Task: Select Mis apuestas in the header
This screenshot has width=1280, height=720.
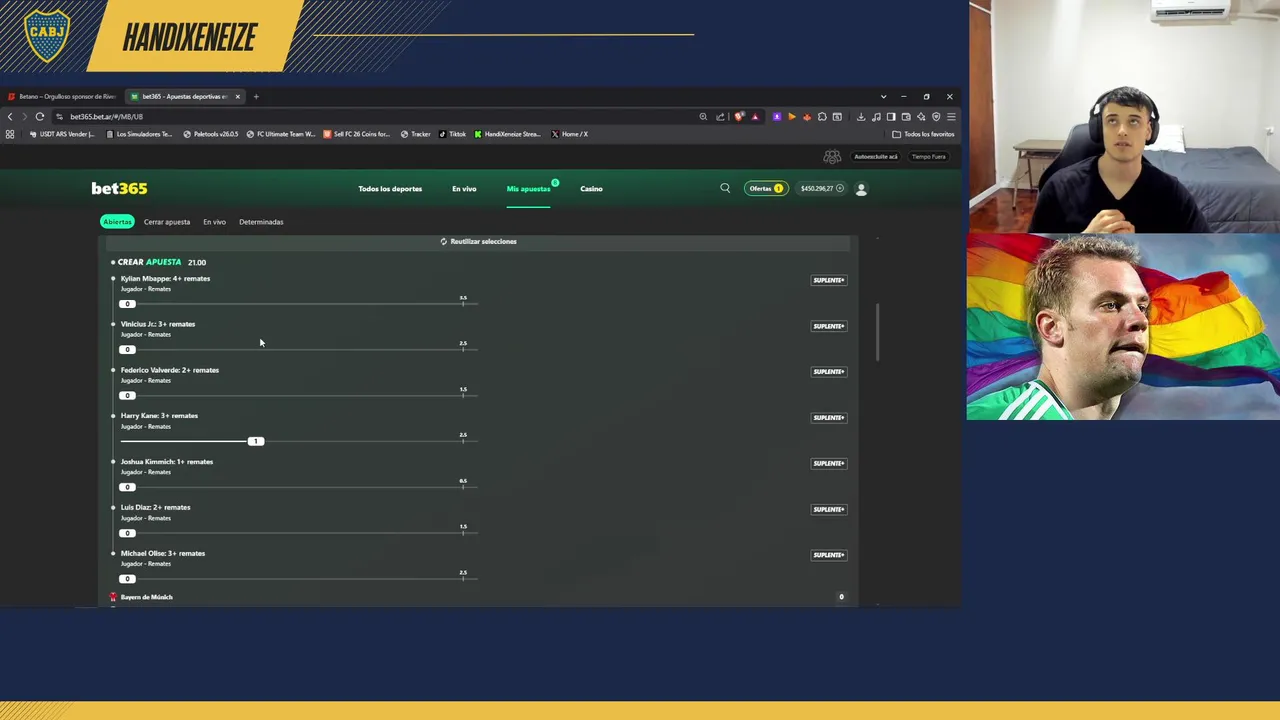Action: 528,189
